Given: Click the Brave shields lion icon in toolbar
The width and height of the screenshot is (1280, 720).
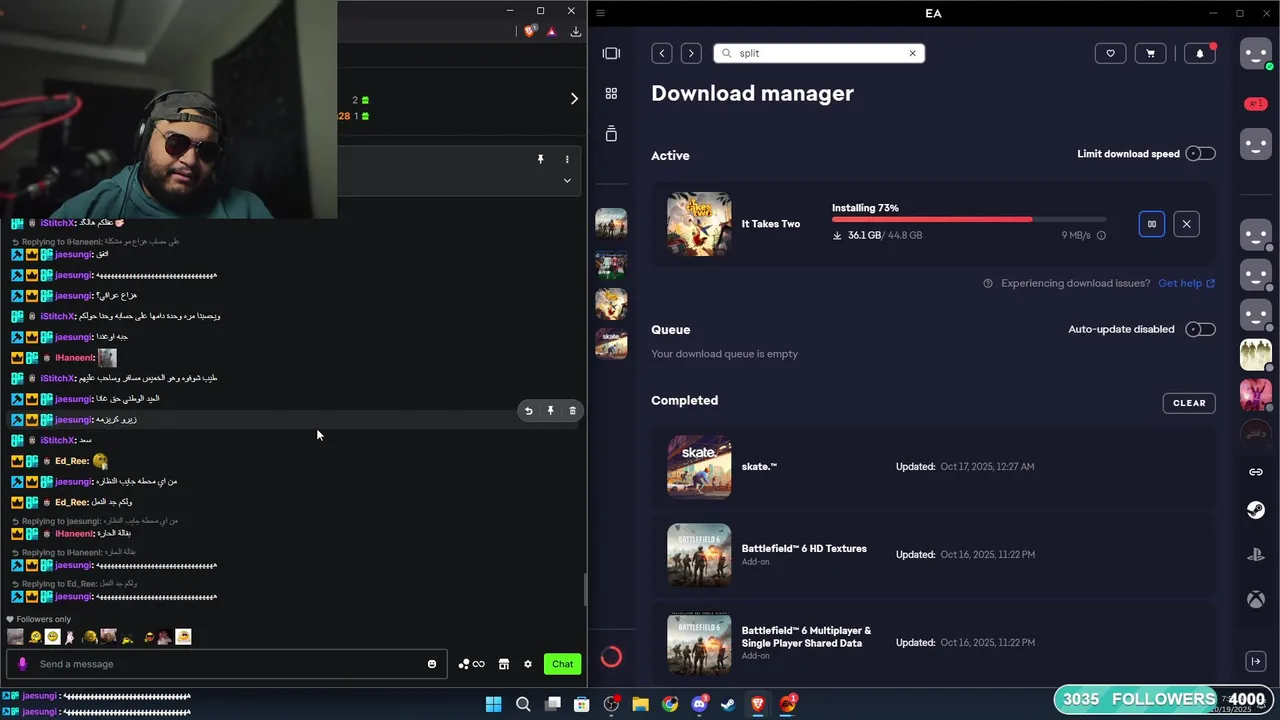Looking at the screenshot, I should click(x=529, y=32).
